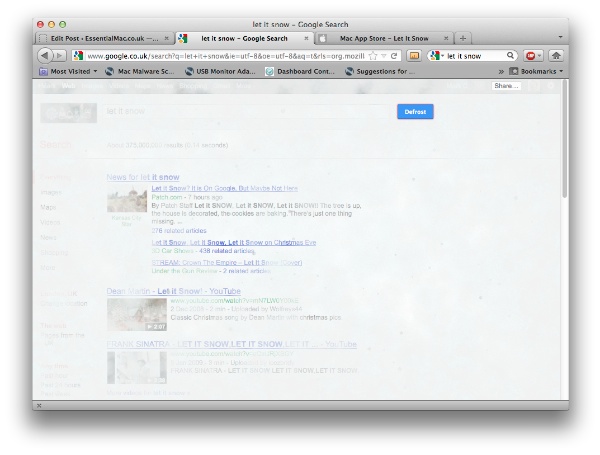Image resolution: width=600 pixels, height=455 pixels.
Task: Click the red Adblock toolbar icon
Action: coord(530,56)
